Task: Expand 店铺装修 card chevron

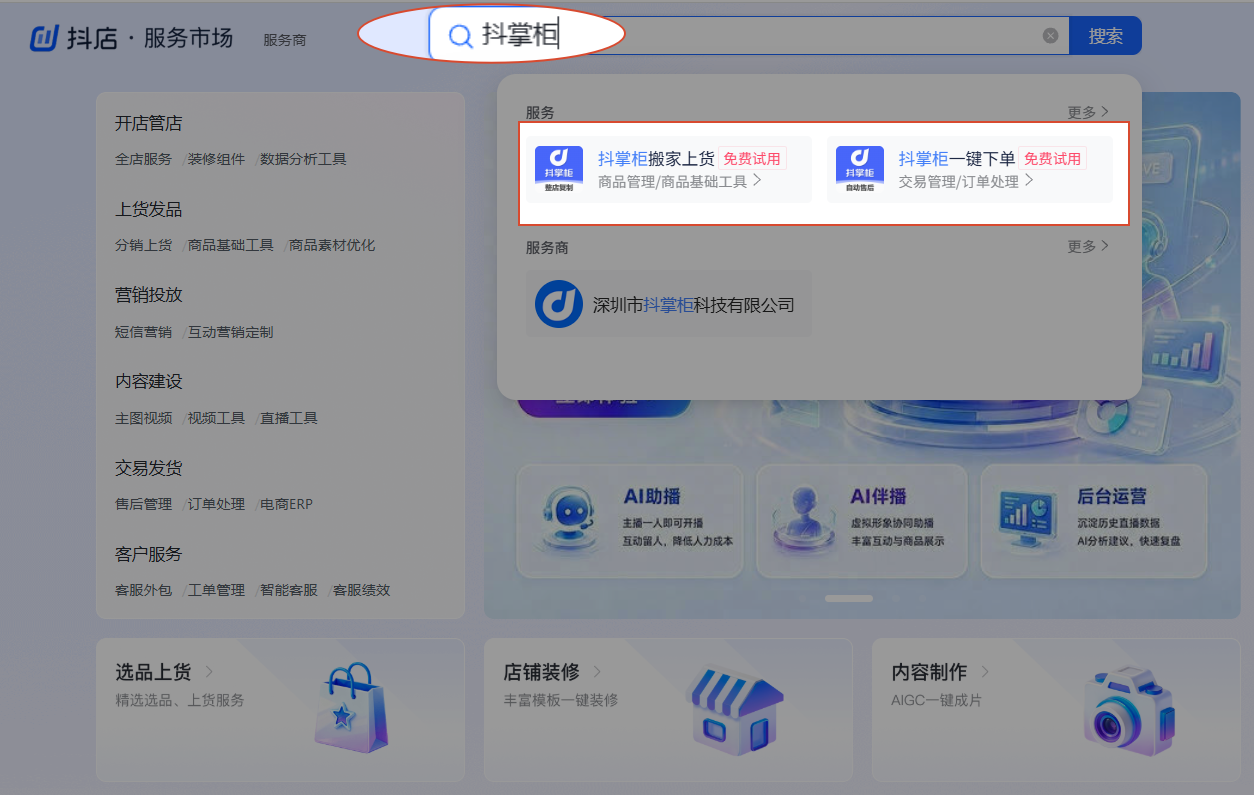Action: pyautogui.click(x=597, y=672)
